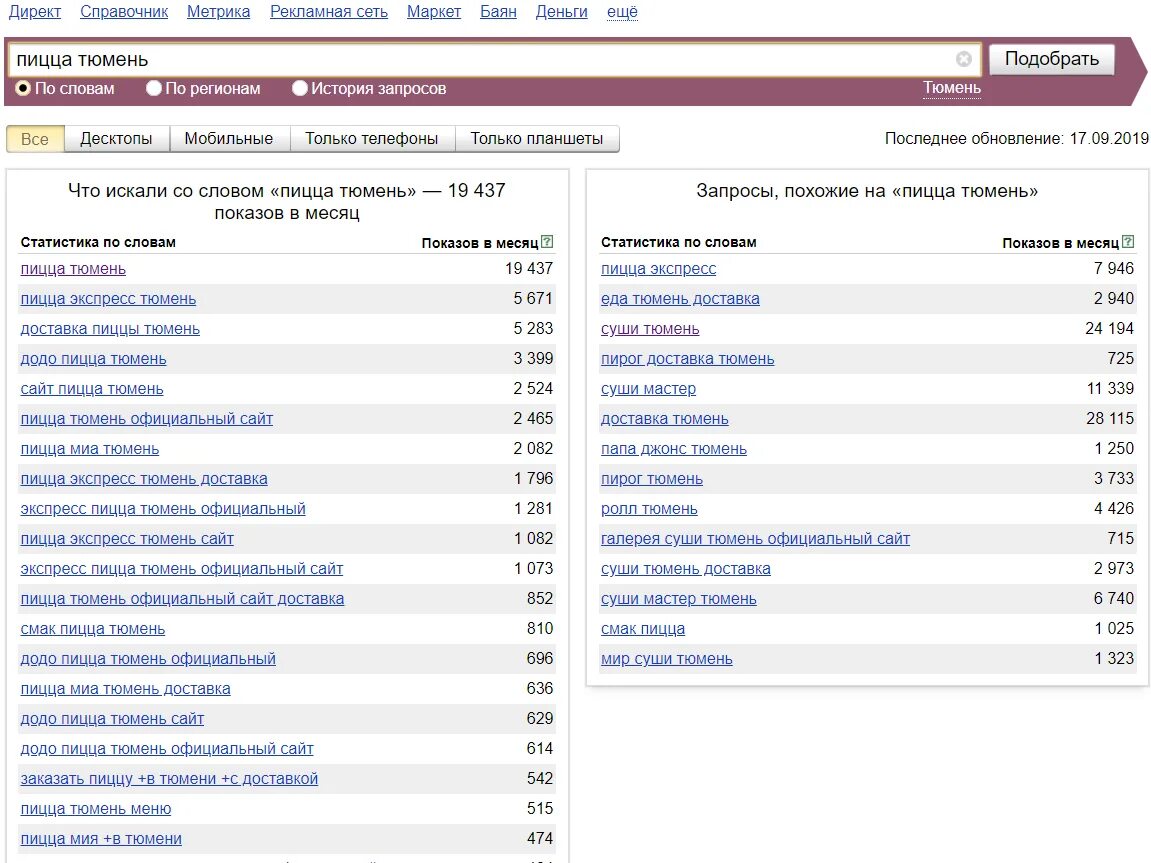Screen dimensions: 1151x863
Task: Open the 'экспресс пицца тюмень официальный' query
Action: tap(163, 509)
